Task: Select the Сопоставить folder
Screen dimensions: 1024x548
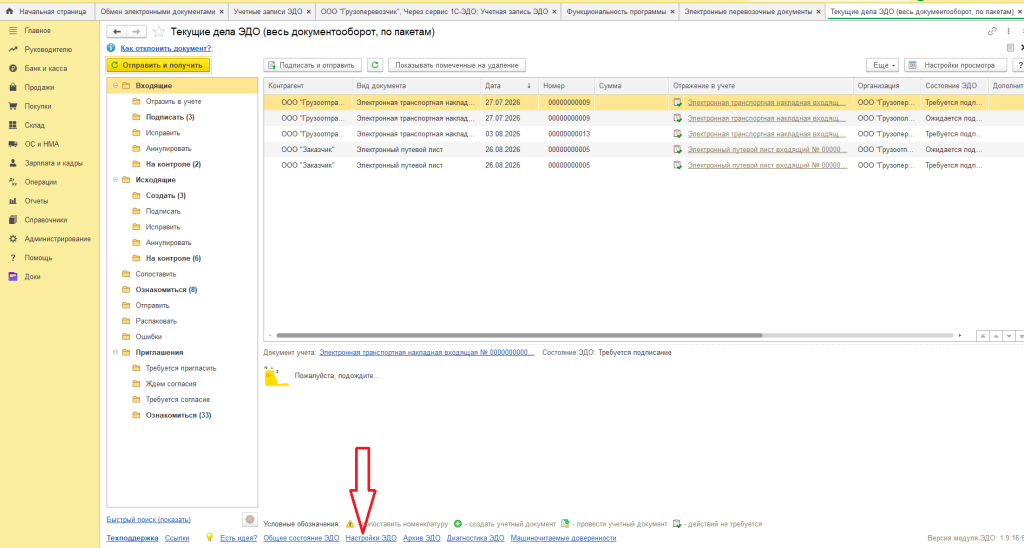Action: 155,274
